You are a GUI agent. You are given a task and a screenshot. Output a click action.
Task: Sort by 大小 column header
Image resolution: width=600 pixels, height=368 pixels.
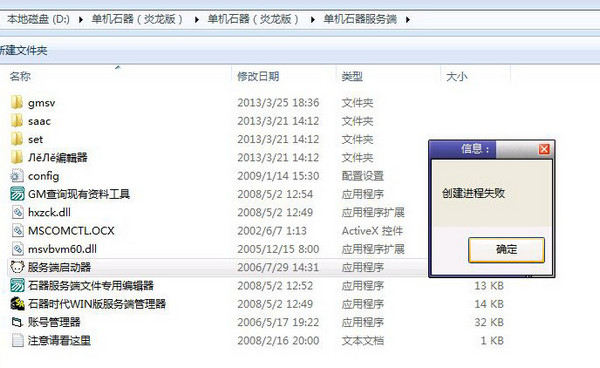tap(457, 77)
